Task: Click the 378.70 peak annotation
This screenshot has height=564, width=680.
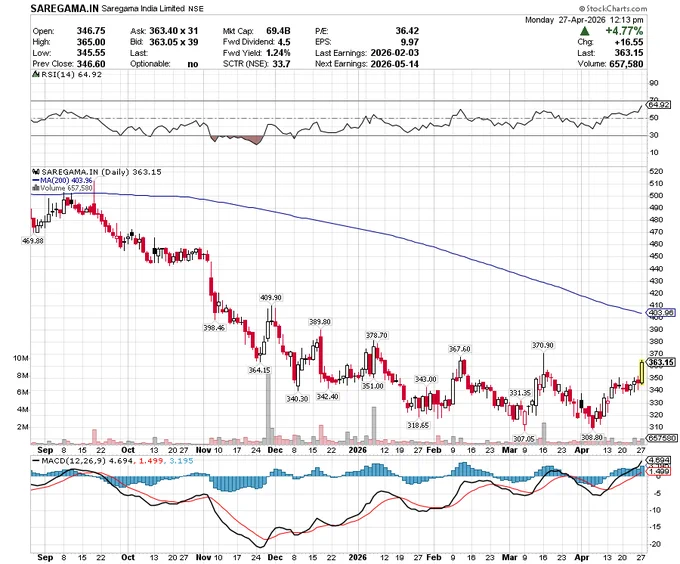Action: (376, 336)
